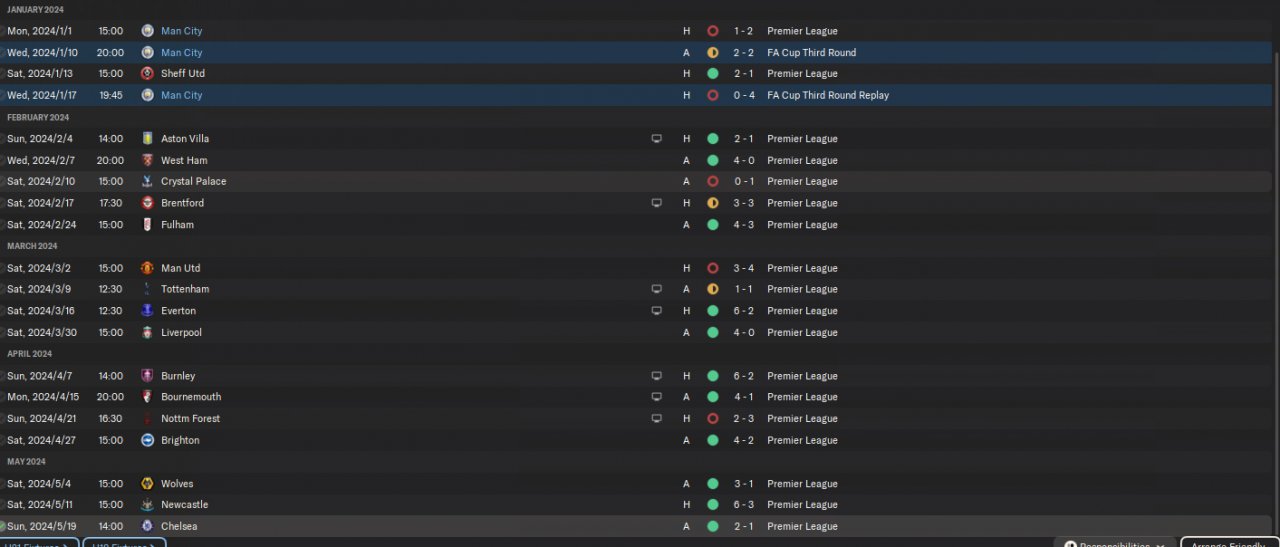The image size is (1280, 547).
Task: Click the Aston Villa club badge
Action: 148,139
